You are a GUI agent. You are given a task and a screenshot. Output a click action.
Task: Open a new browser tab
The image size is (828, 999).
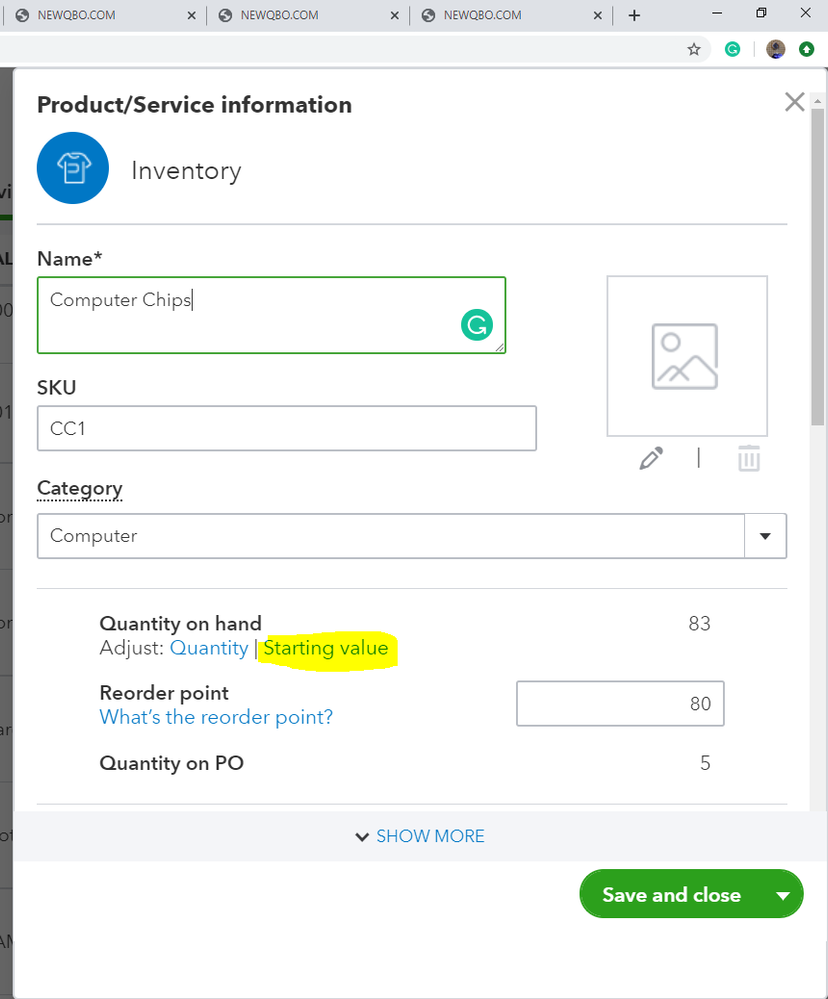pos(634,15)
